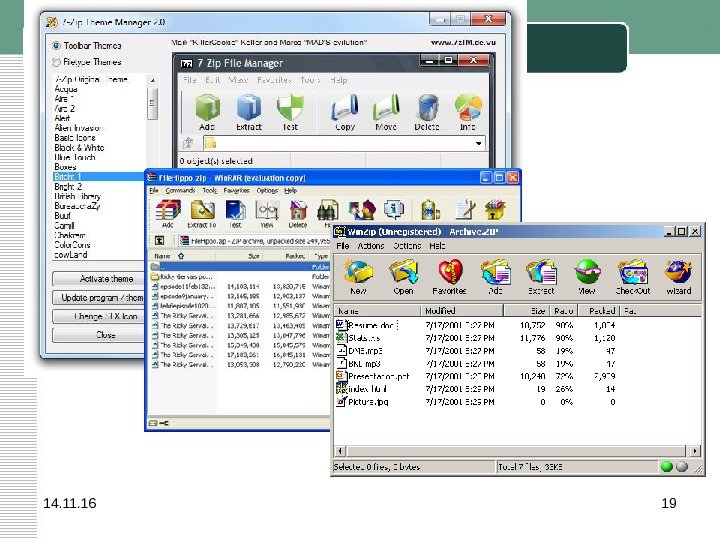Viewport: 720px width, 540px height.
Task: Click the Delete icon in WinRAR toolbar
Action: 298,210
